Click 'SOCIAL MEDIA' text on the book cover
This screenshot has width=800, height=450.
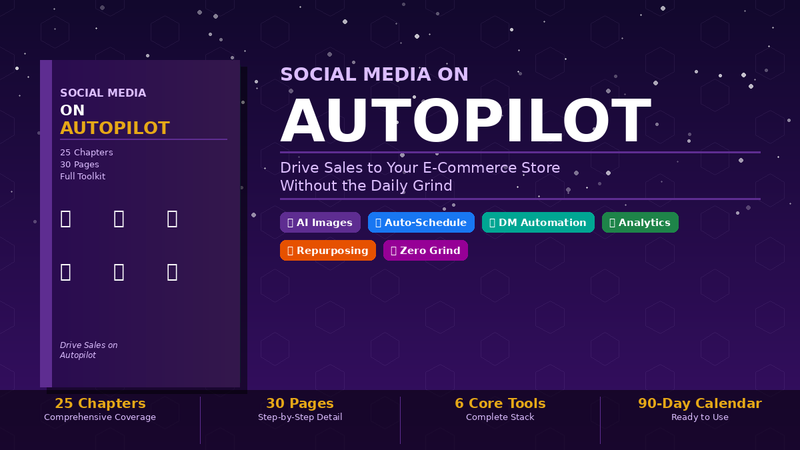point(103,93)
